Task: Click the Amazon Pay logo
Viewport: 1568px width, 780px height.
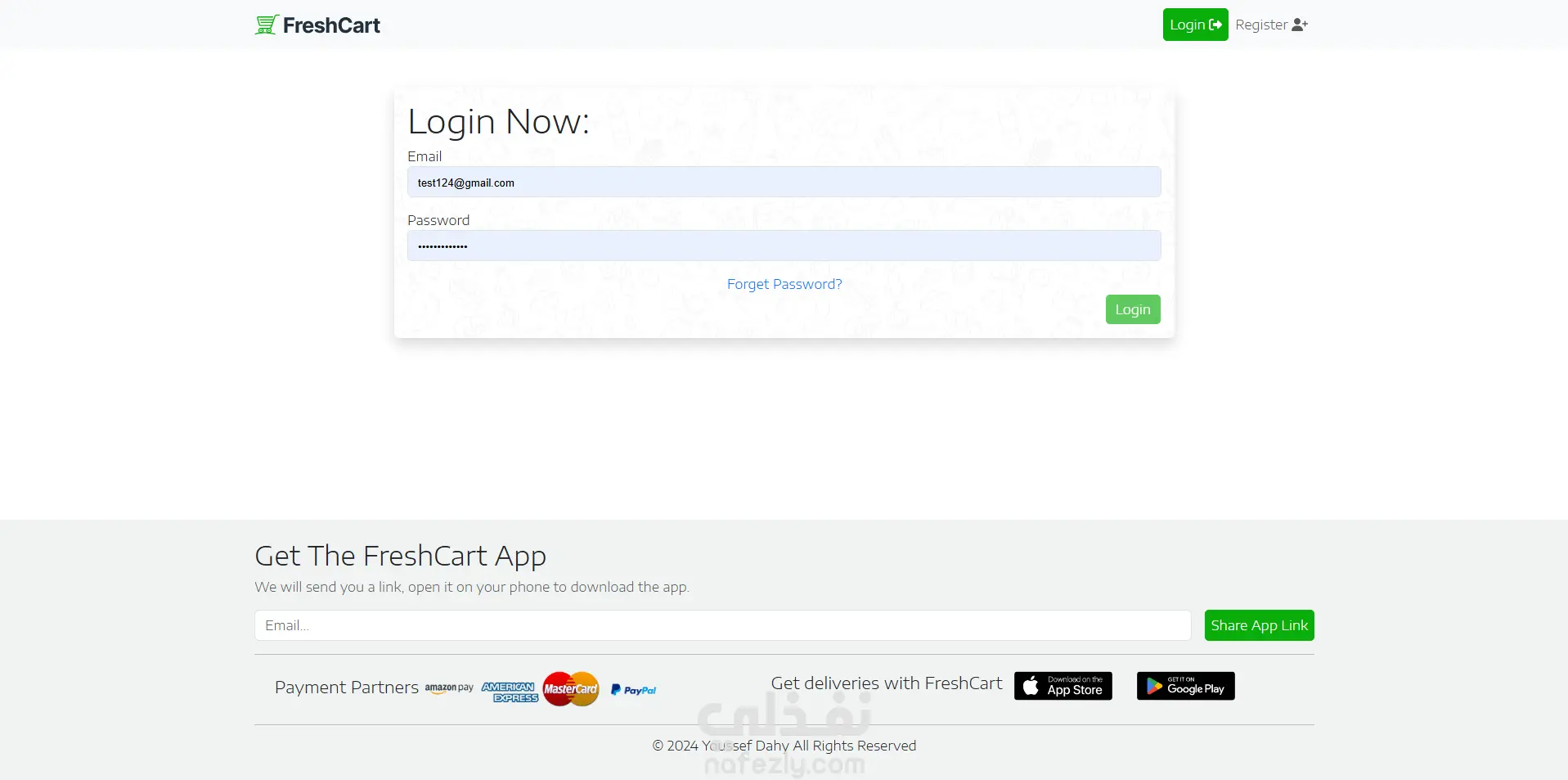Action: click(x=449, y=688)
